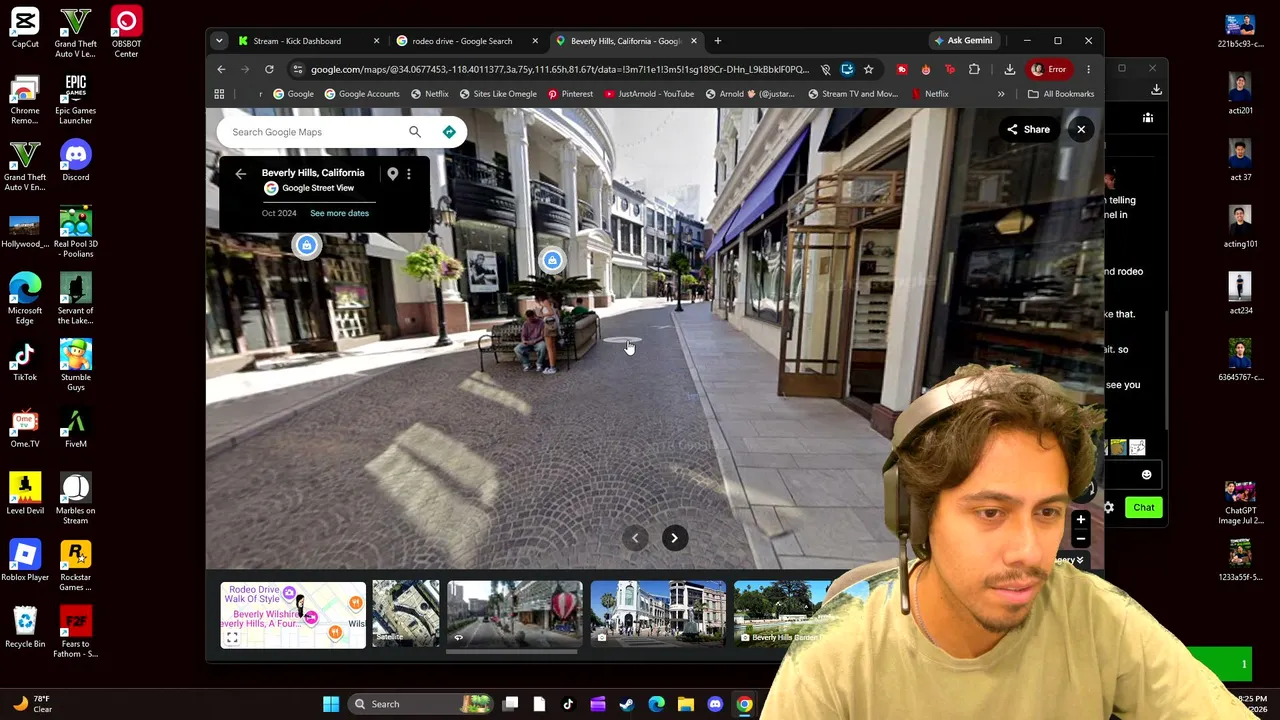
Task: Open Chrome's three-dot menu
Action: [1088, 69]
